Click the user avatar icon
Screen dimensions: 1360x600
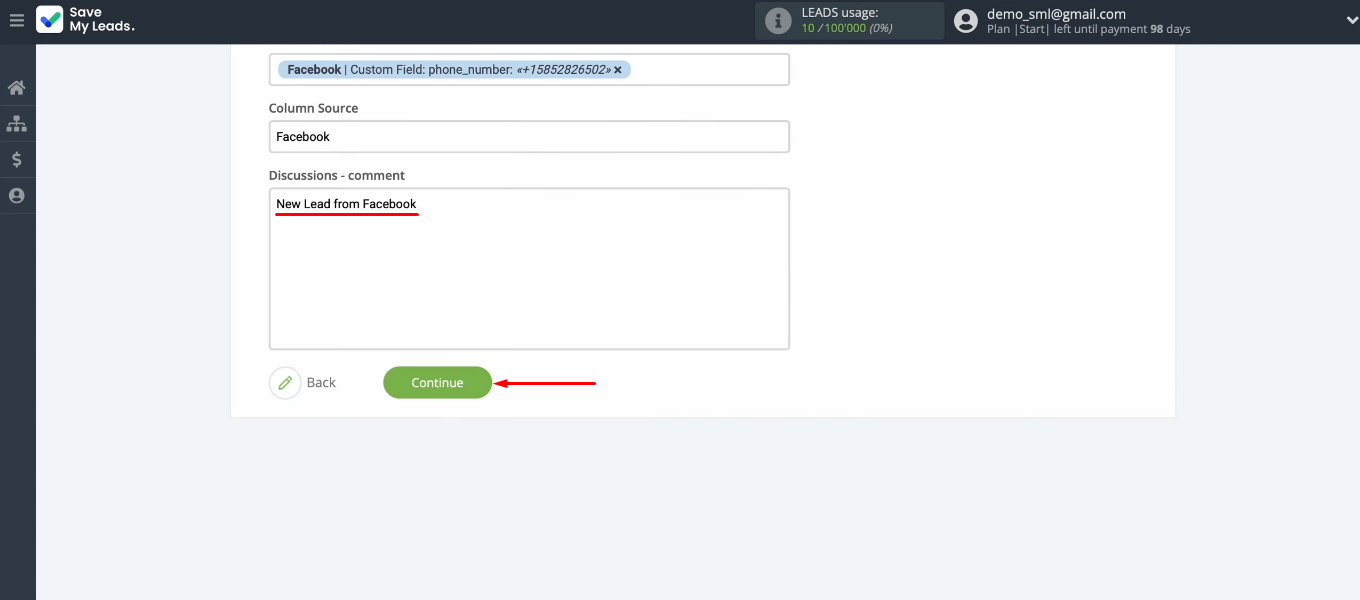click(965, 21)
